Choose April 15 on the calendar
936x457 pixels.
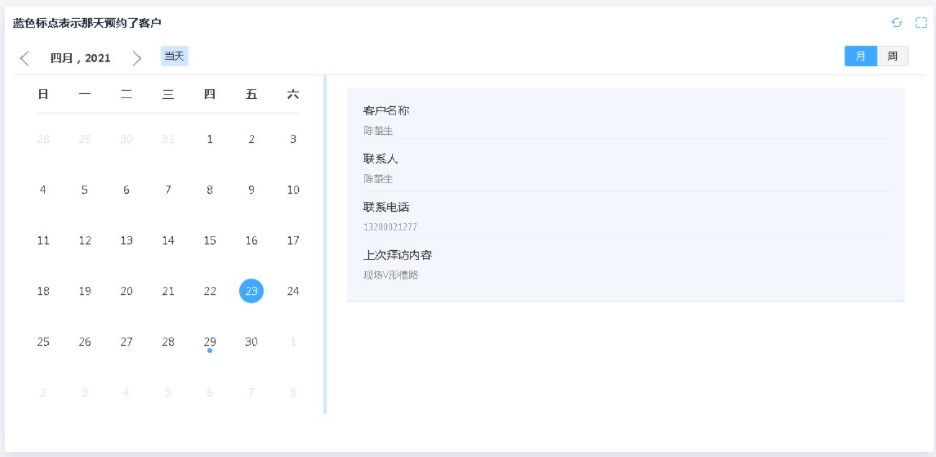(210, 240)
